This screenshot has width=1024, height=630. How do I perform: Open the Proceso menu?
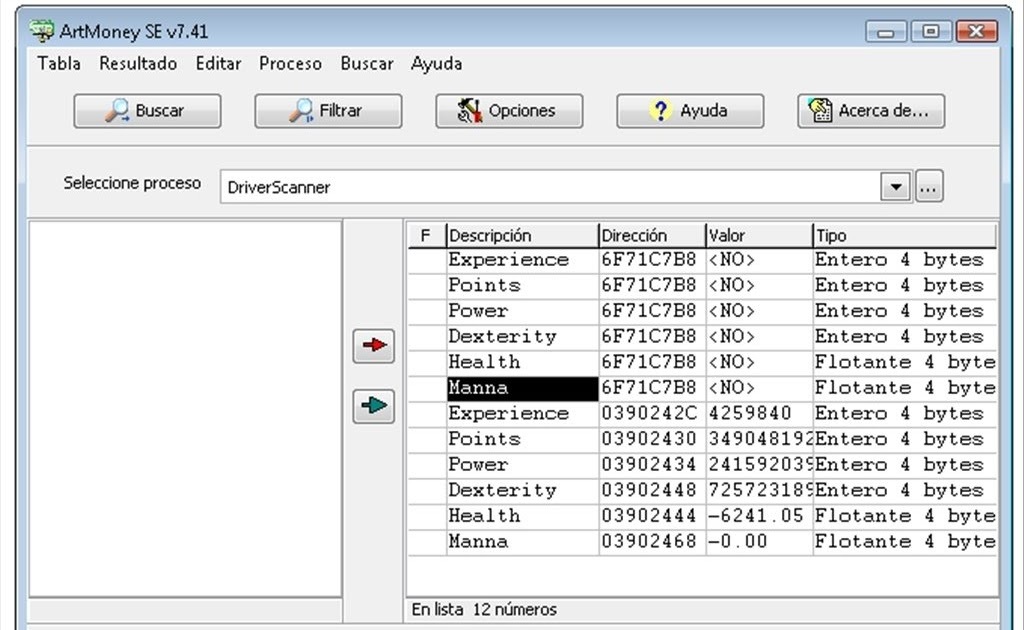291,63
